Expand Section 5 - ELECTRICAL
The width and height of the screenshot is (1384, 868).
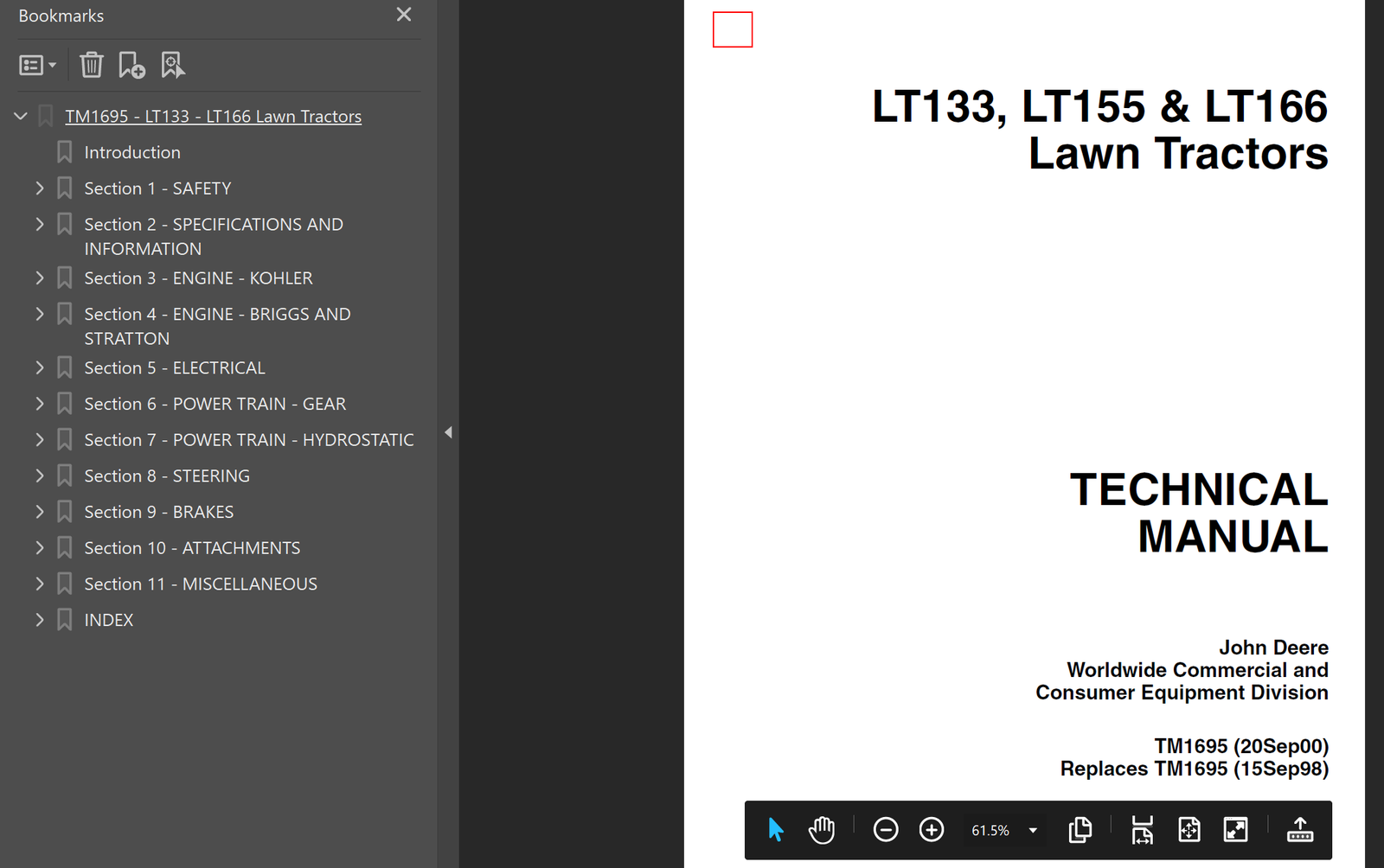click(40, 367)
